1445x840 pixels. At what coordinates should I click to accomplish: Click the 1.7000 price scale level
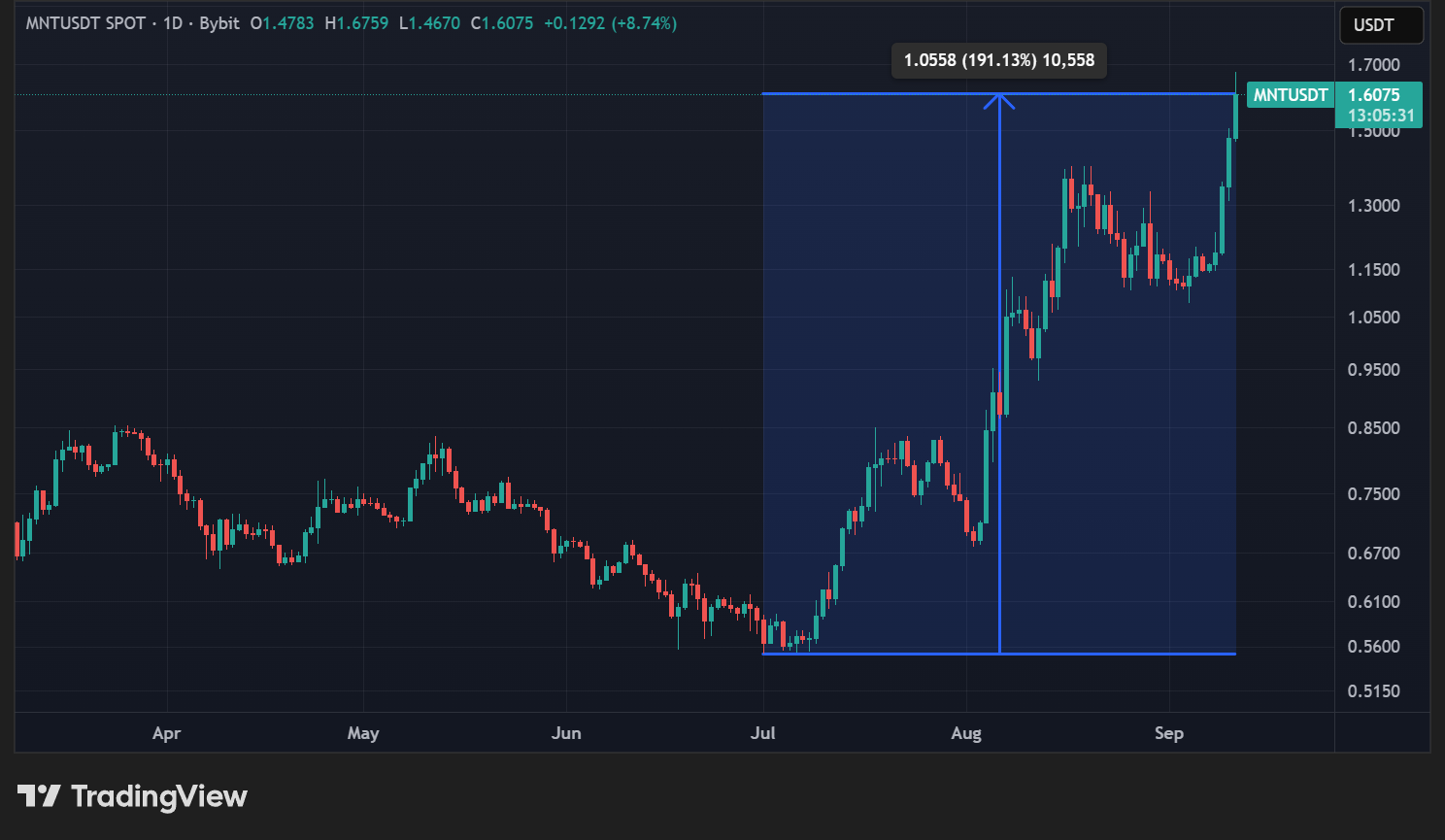click(1373, 65)
